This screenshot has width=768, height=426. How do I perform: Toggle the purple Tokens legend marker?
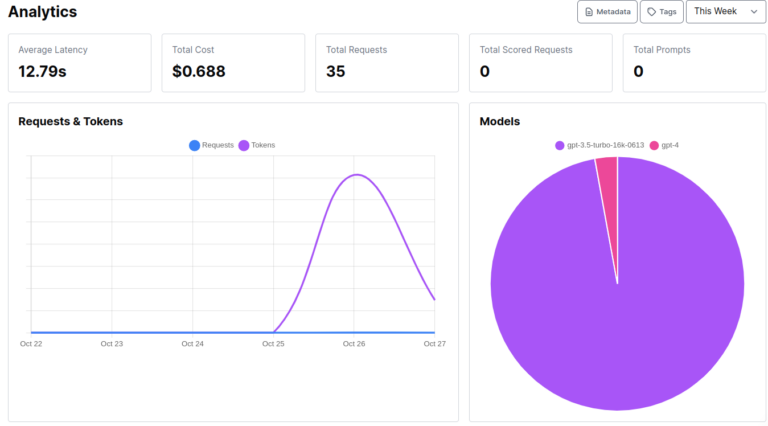[x=244, y=145]
